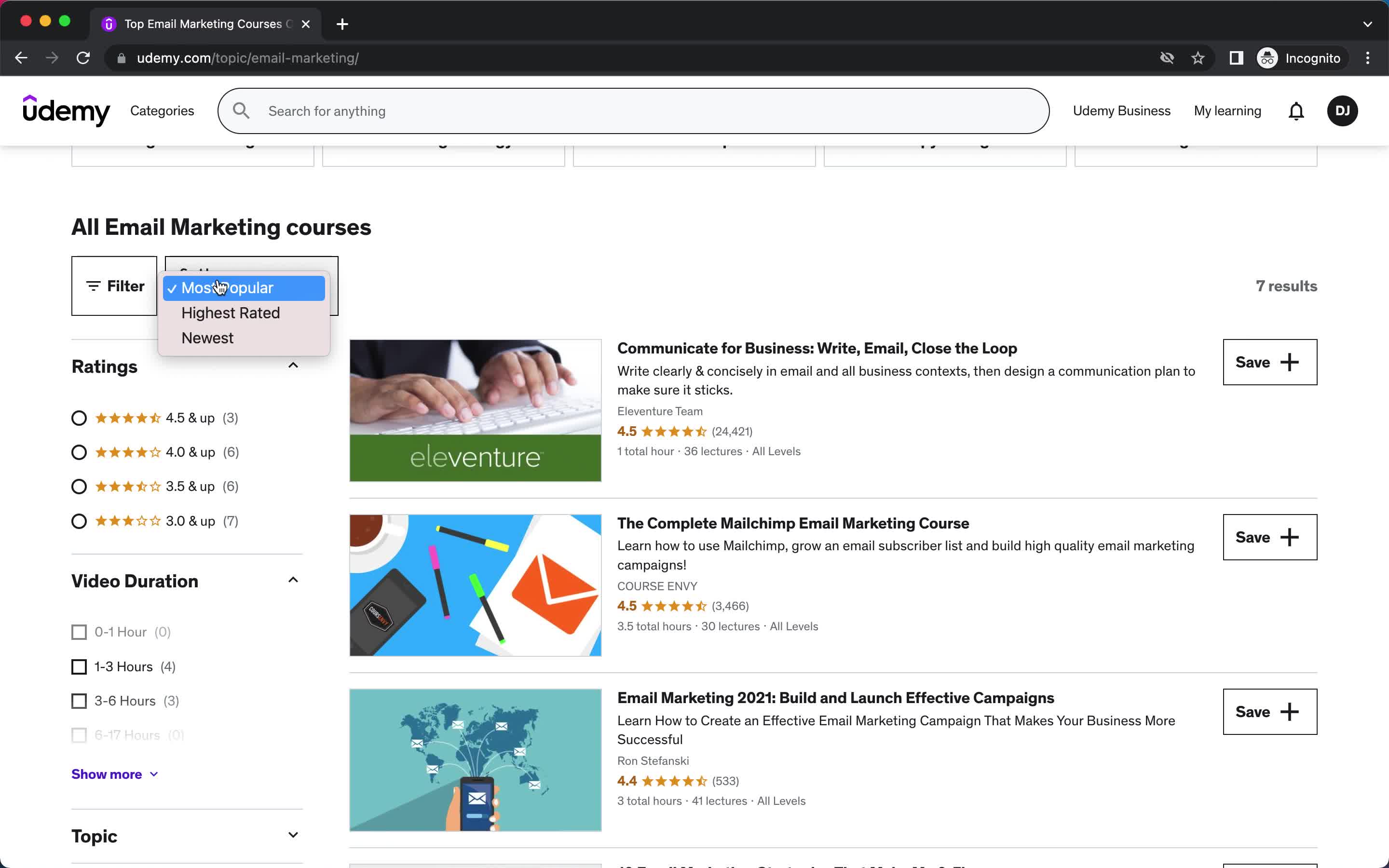
Task: Bookmark this page with the star icon
Action: [1198, 58]
